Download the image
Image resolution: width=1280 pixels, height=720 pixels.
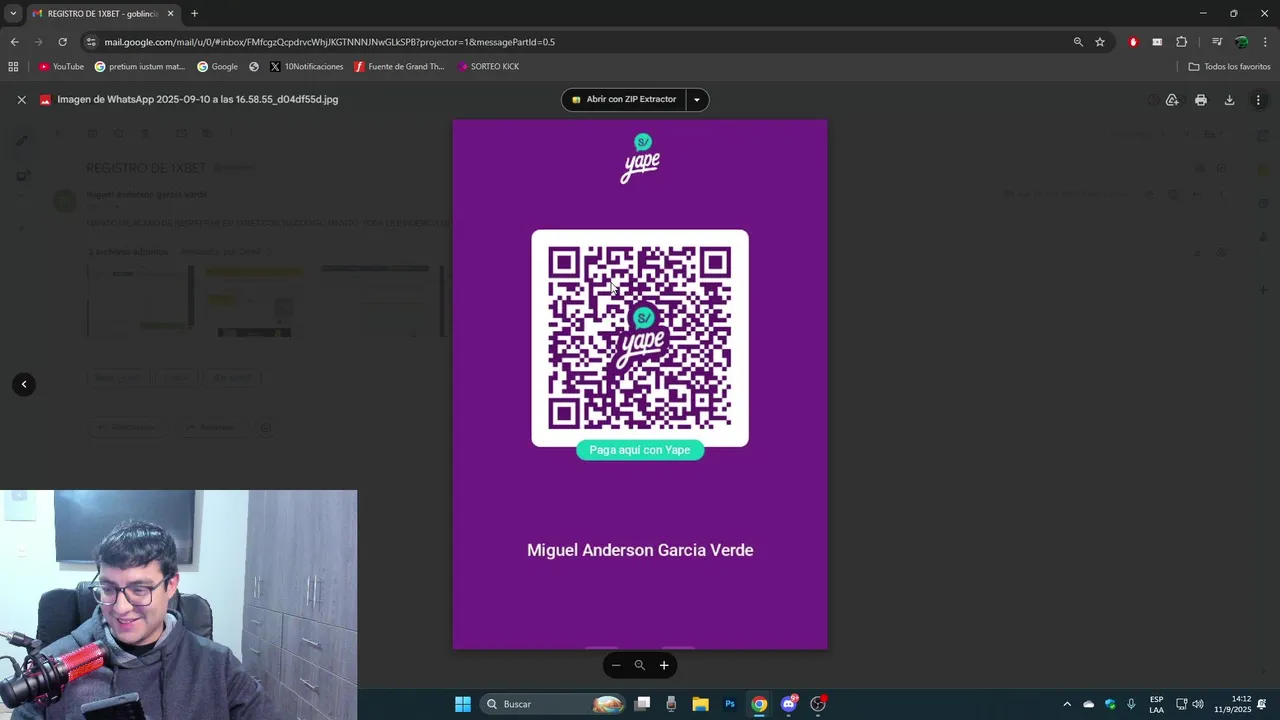pyautogui.click(x=1230, y=100)
